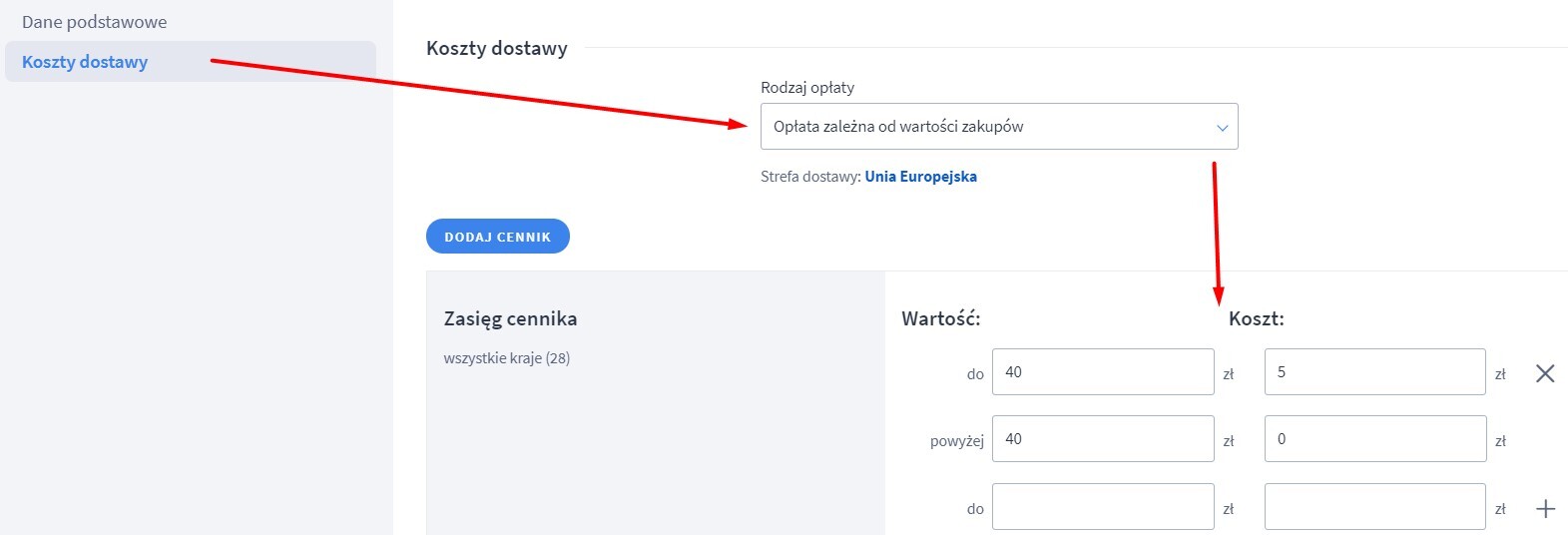Screen dimensions: 1568x535
Task: Click the Koszty dostawy section heading
Action: point(497,48)
